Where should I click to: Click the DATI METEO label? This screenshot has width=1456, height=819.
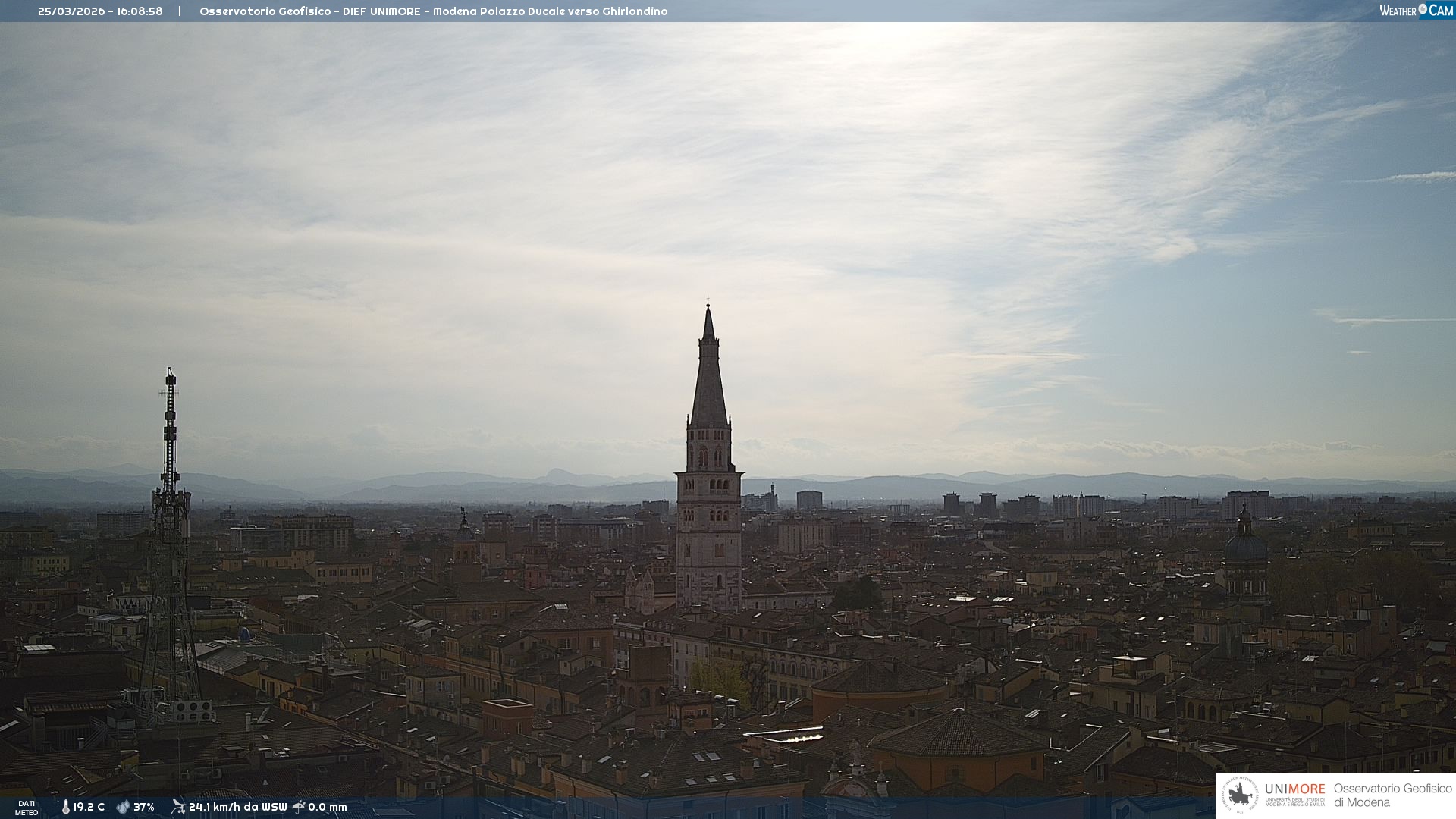click(x=27, y=808)
